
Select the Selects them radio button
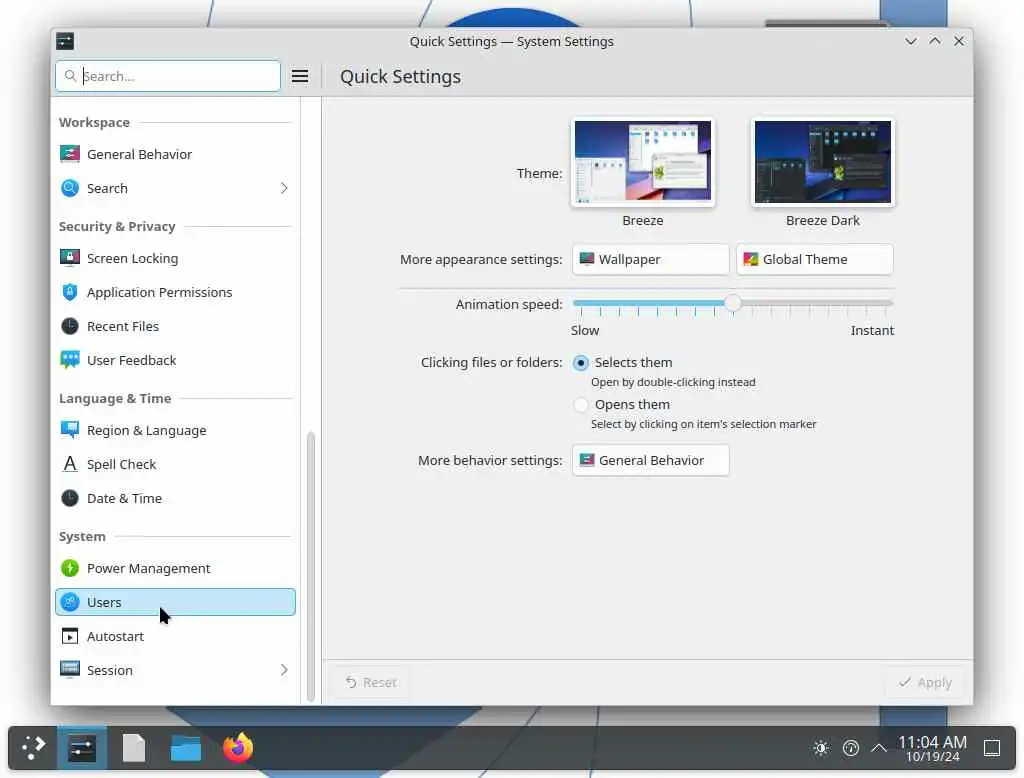tap(581, 363)
